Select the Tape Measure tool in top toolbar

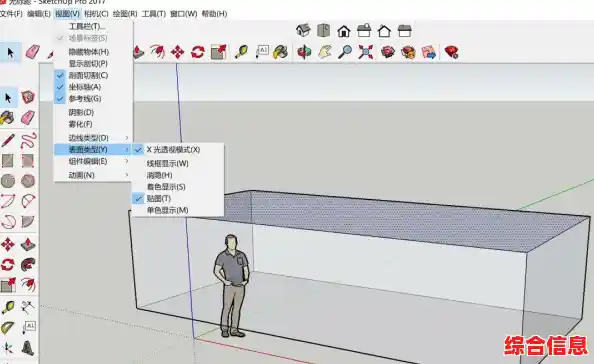[241, 52]
